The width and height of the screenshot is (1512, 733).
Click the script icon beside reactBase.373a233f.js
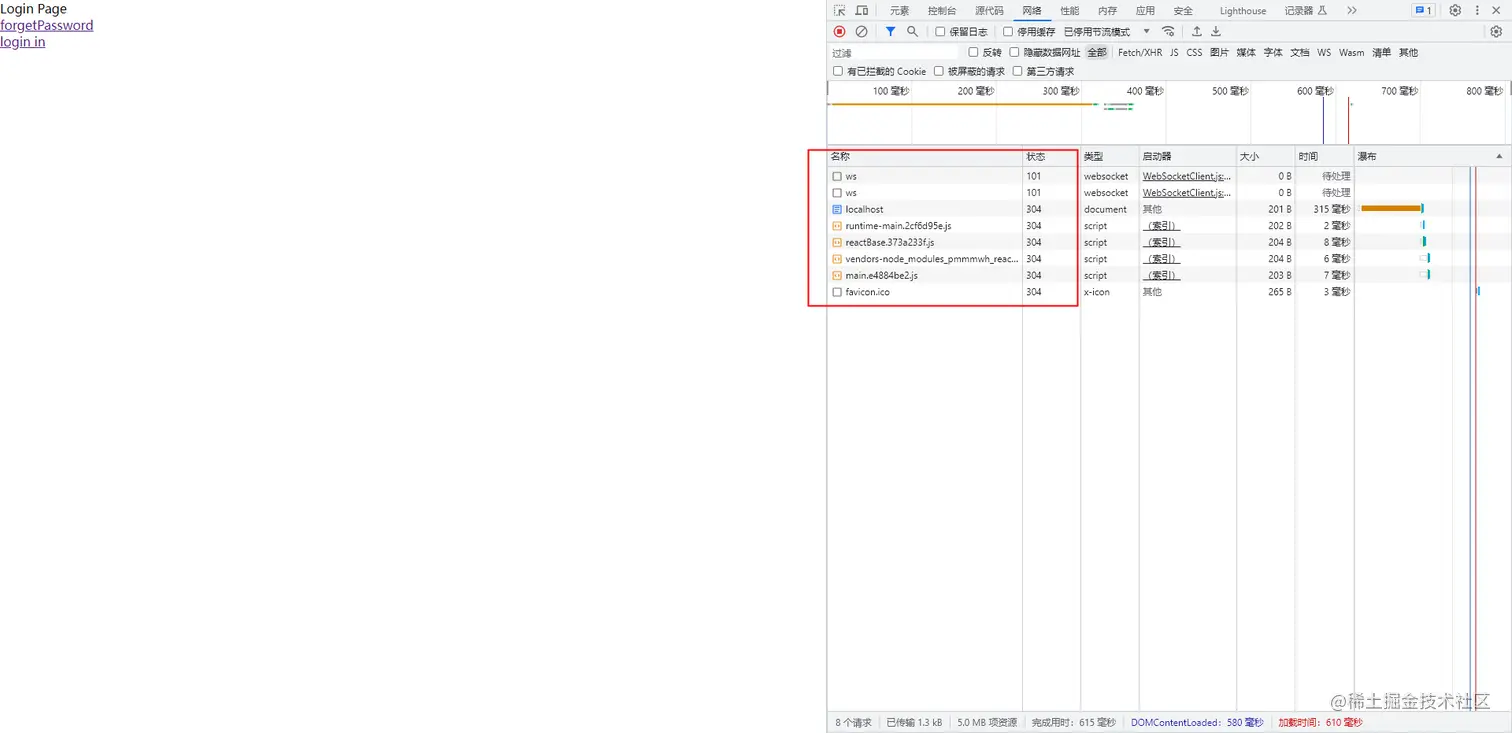[837, 242]
